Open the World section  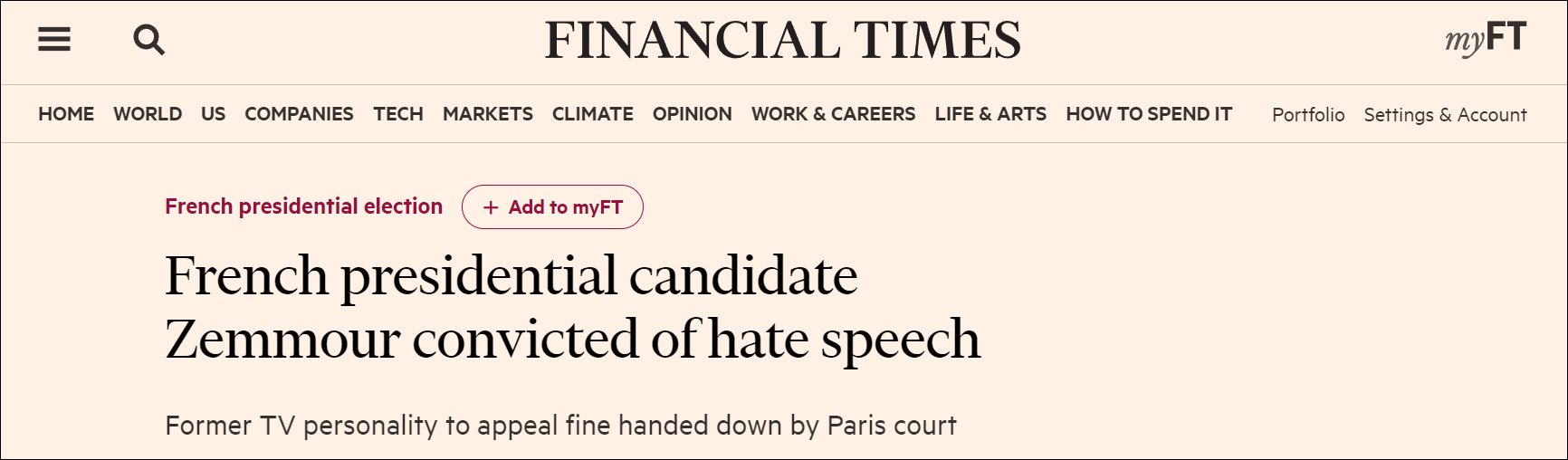tap(148, 114)
